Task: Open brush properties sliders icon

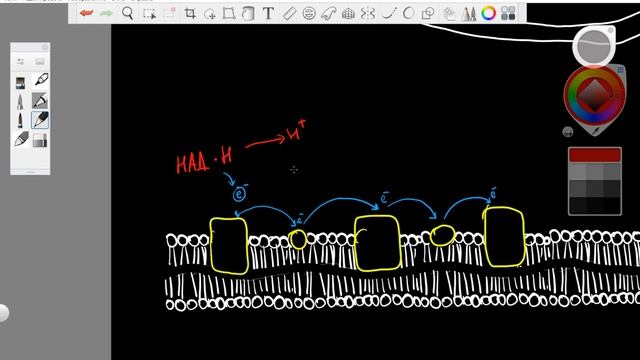Action: [20, 62]
